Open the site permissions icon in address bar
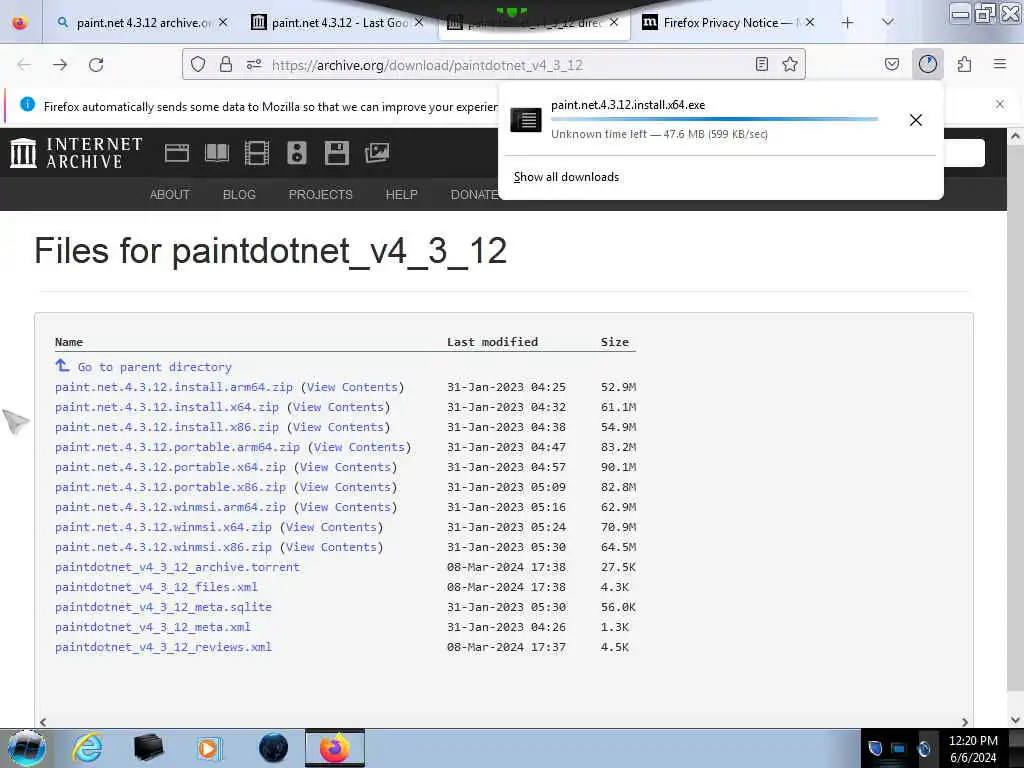 click(254, 64)
